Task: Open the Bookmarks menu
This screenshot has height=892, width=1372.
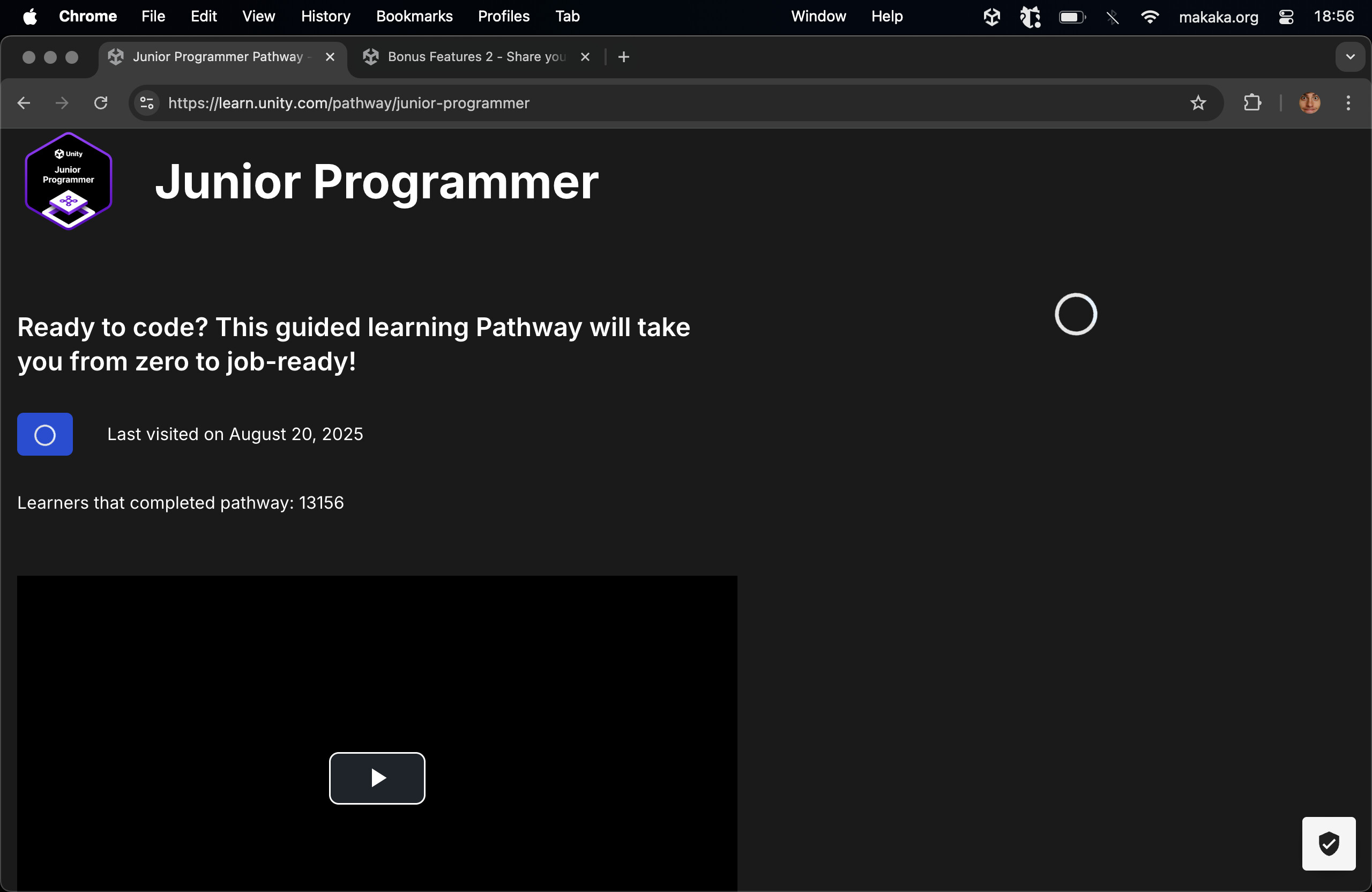Action: [x=414, y=17]
